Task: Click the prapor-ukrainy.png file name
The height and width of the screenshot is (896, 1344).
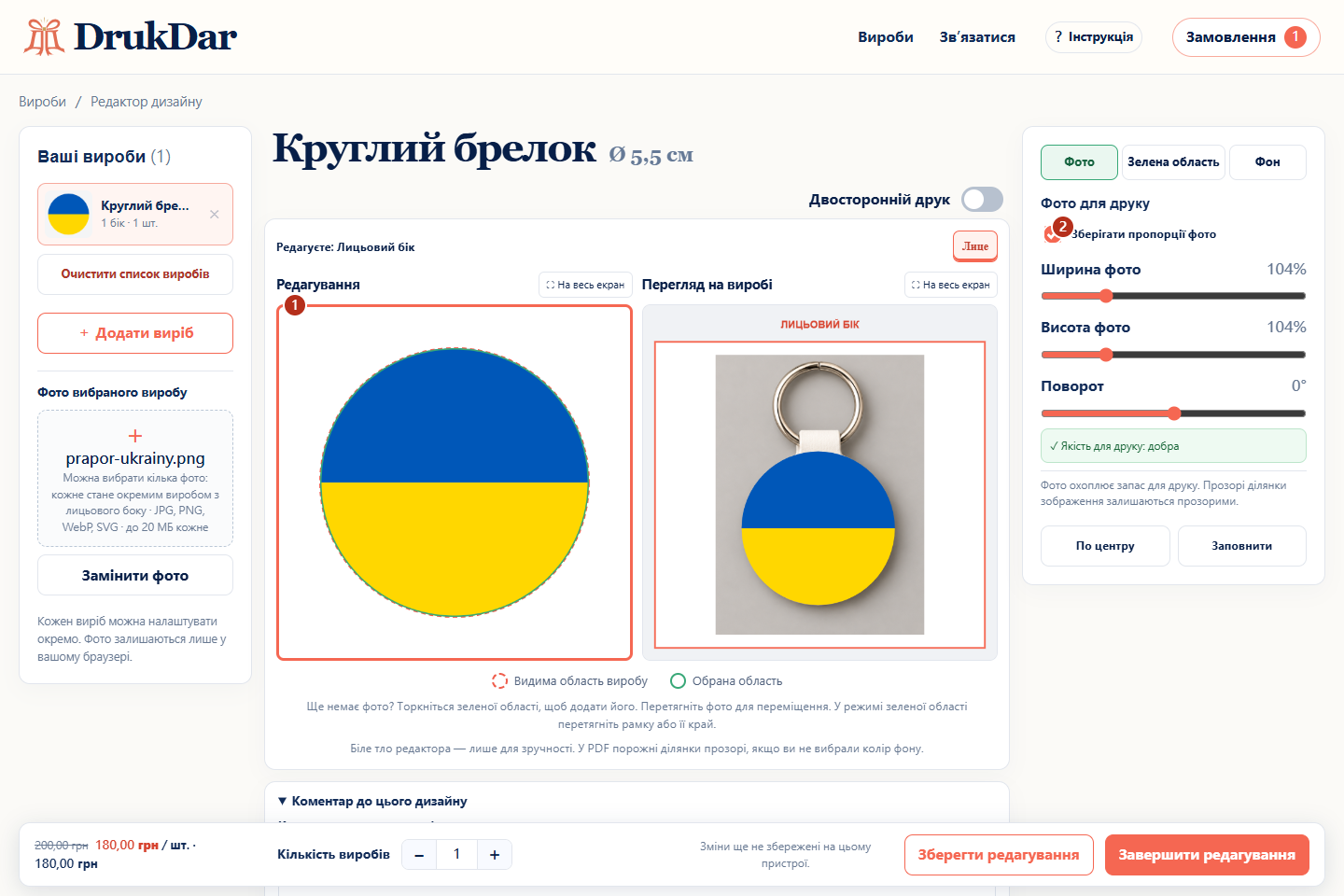Action: pos(135,458)
